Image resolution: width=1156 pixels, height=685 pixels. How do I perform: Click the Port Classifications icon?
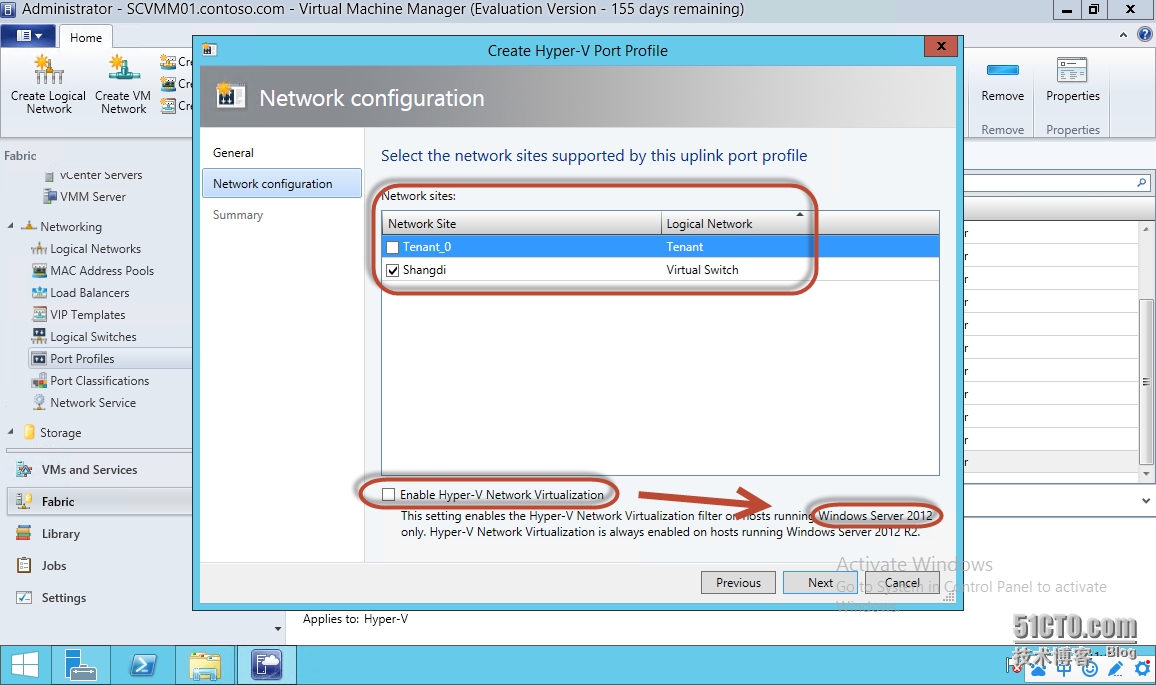coord(39,380)
